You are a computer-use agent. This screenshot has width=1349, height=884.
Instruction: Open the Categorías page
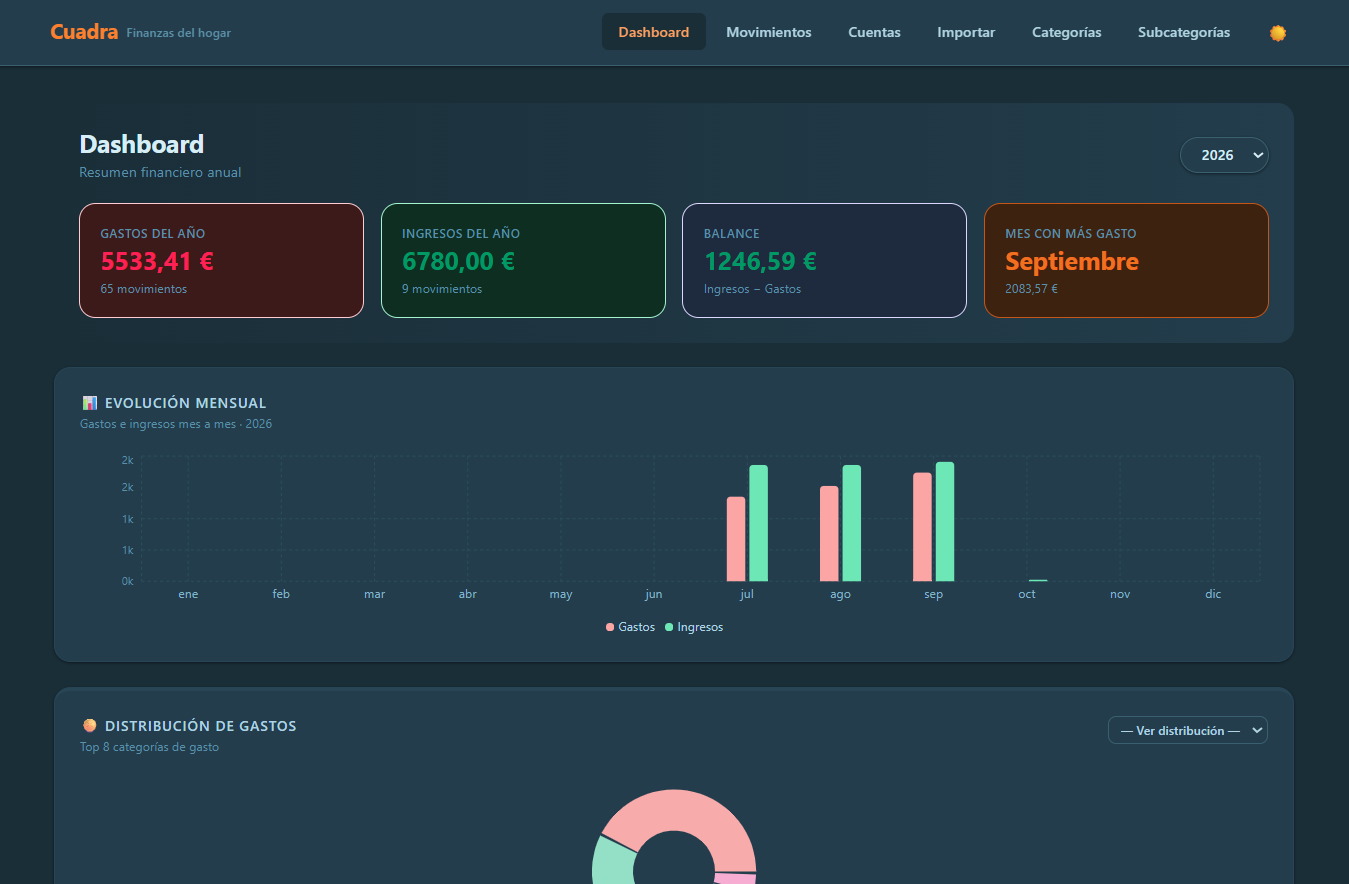point(1067,32)
